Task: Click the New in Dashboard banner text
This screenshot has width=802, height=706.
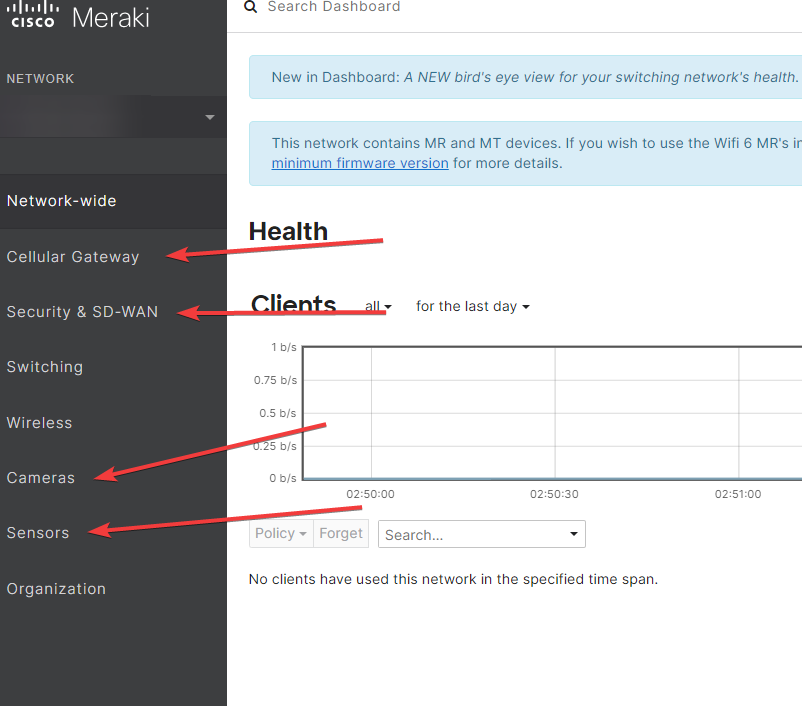Action: pos(534,77)
